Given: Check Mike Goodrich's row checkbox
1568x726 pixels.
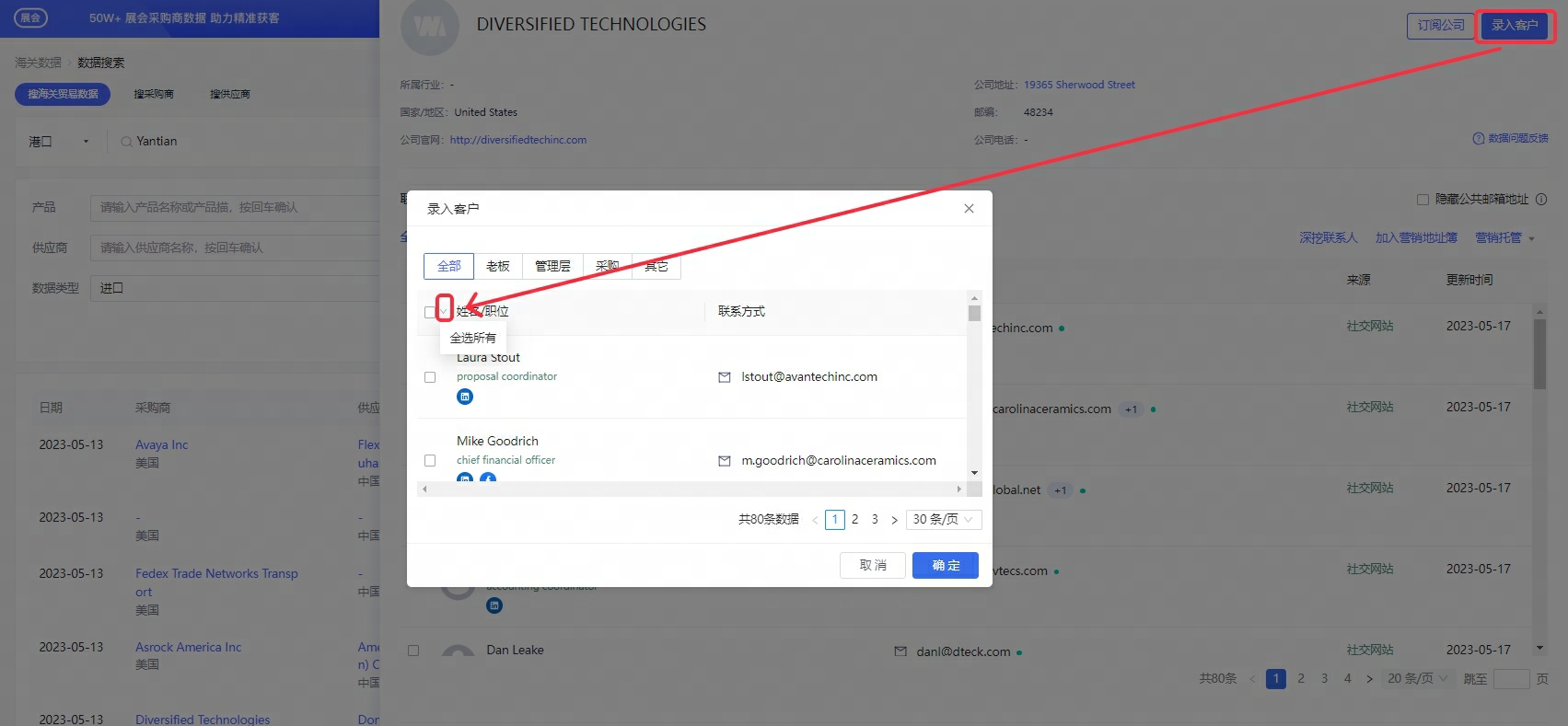Looking at the screenshot, I should pyautogui.click(x=430, y=460).
